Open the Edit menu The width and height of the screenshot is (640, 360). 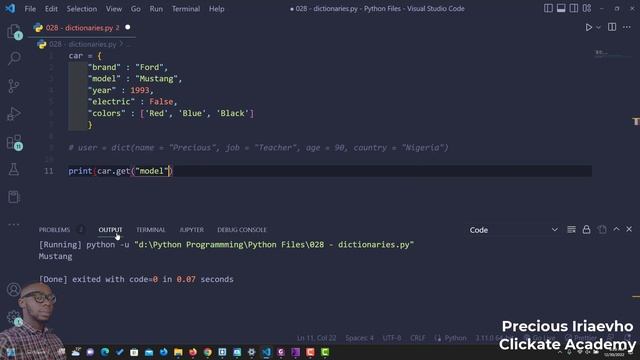(x=51, y=9)
